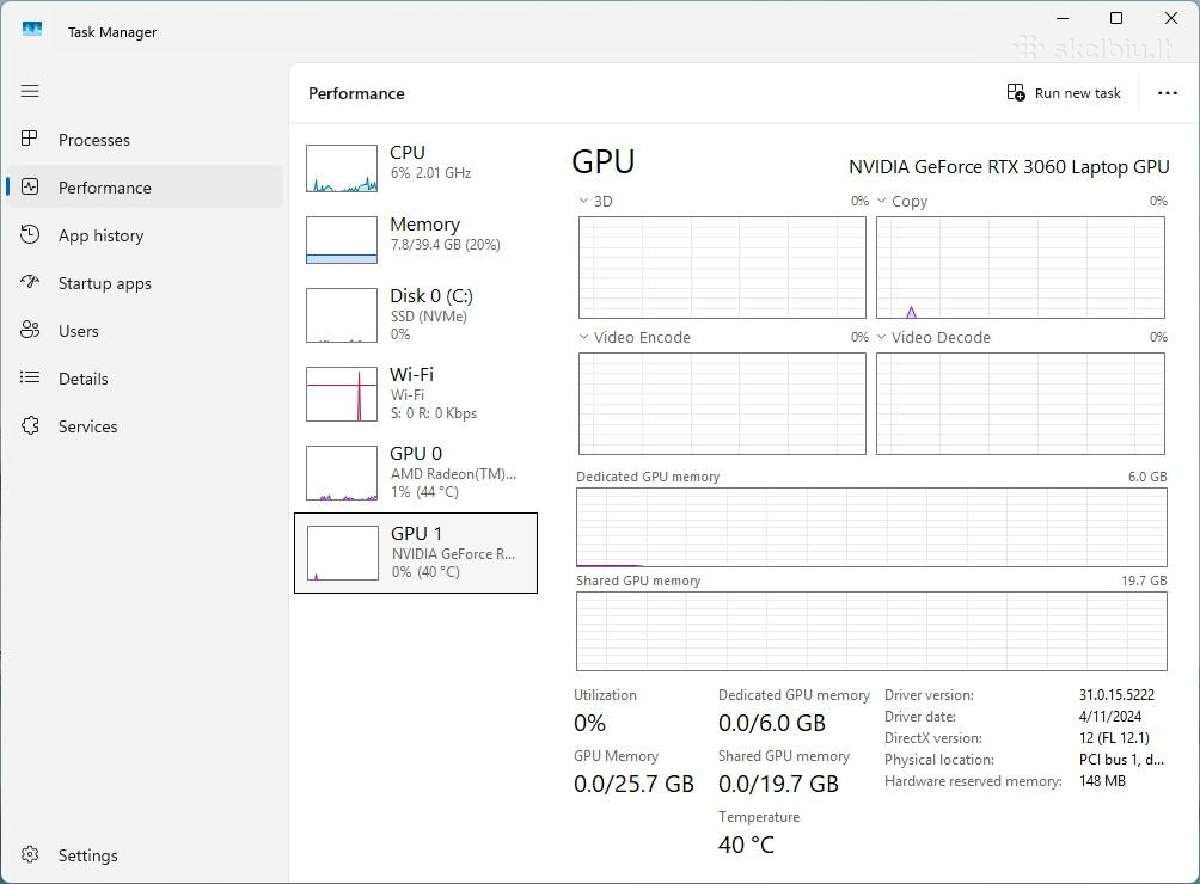This screenshot has width=1200, height=884.
Task: Open the 3D engine dropdown chevron
Action: point(583,201)
